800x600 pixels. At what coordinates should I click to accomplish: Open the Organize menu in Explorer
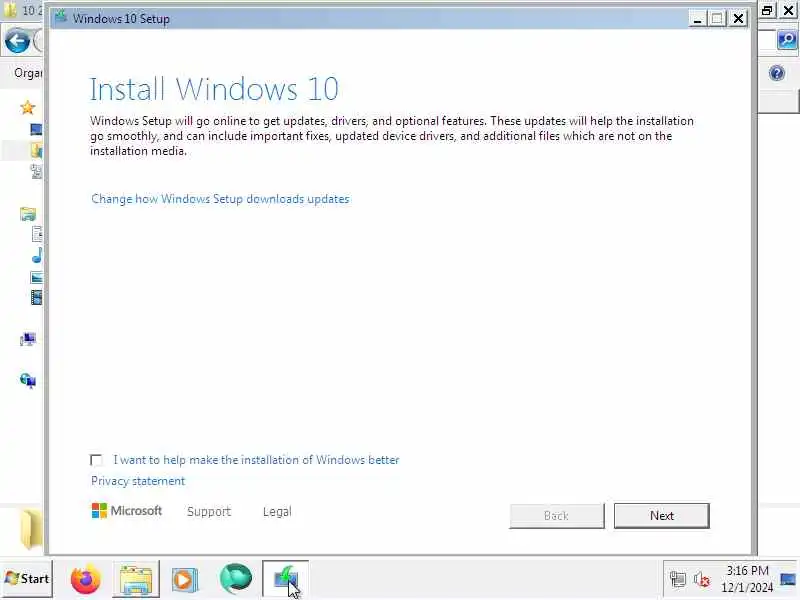coord(28,73)
